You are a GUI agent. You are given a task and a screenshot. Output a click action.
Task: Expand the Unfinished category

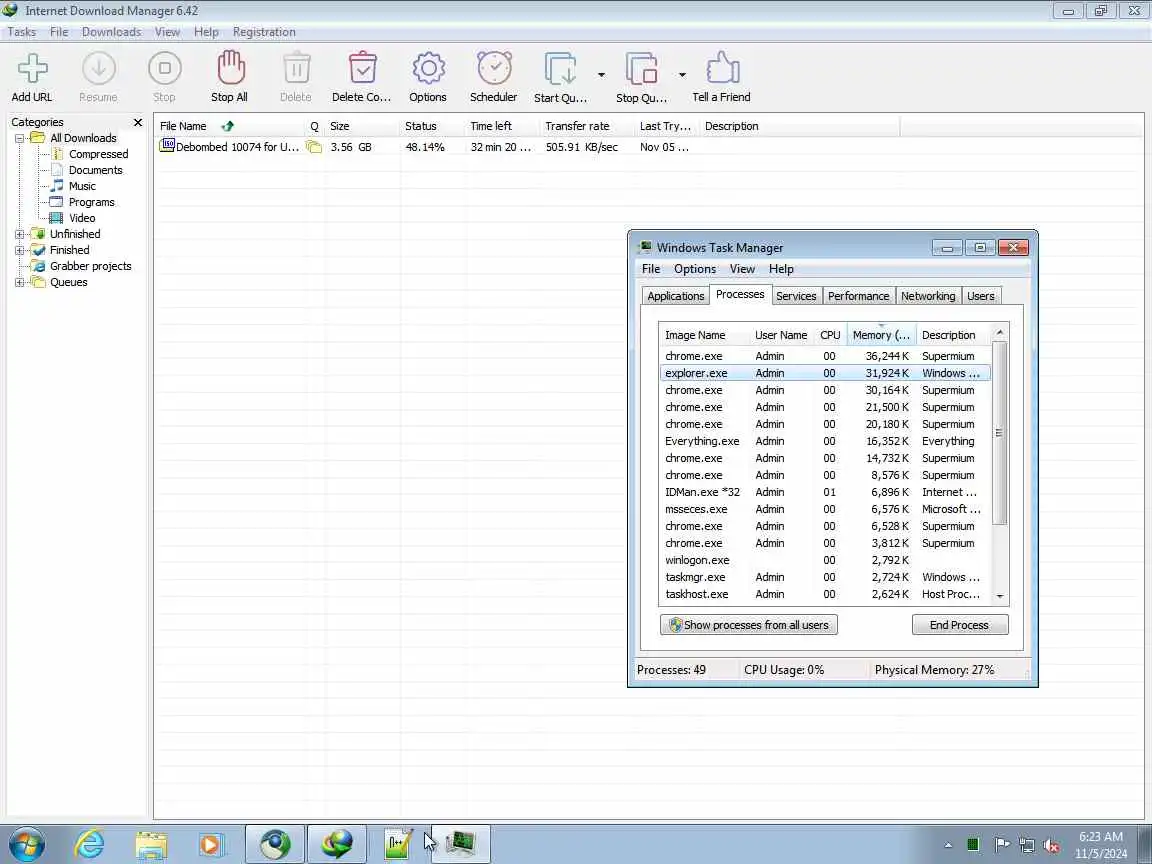[x=20, y=234]
